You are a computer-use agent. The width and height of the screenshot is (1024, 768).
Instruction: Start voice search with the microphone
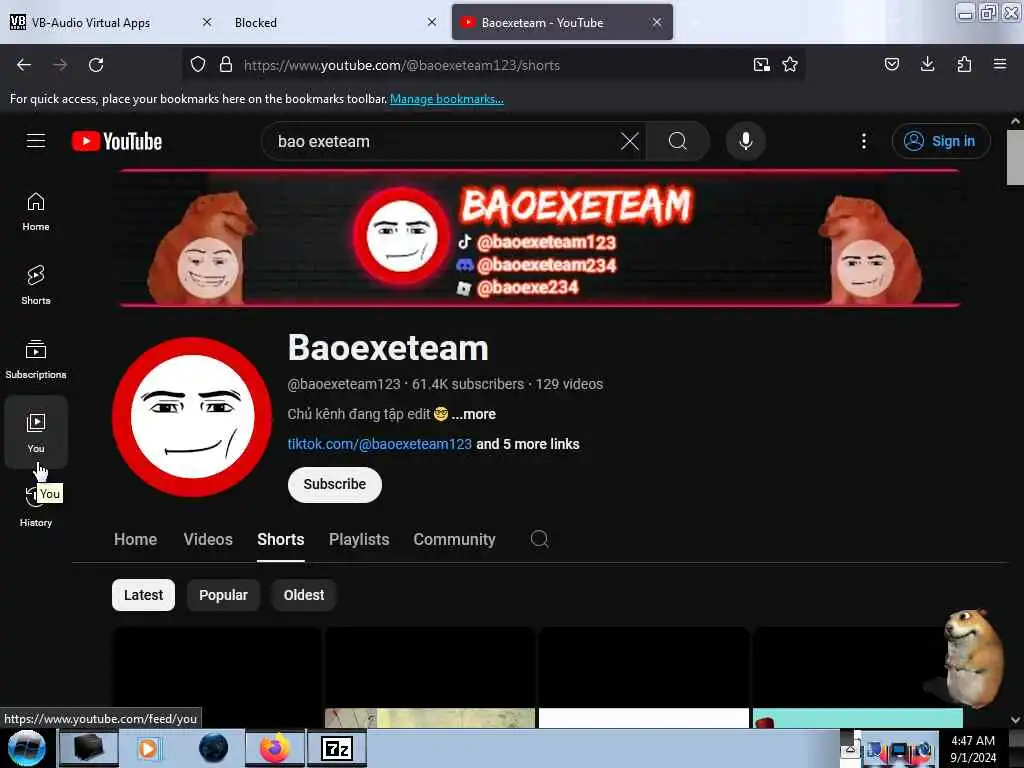(746, 141)
